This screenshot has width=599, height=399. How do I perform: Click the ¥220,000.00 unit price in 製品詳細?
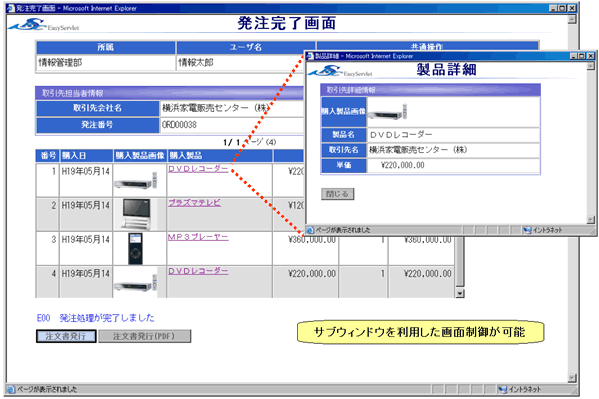[403, 165]
